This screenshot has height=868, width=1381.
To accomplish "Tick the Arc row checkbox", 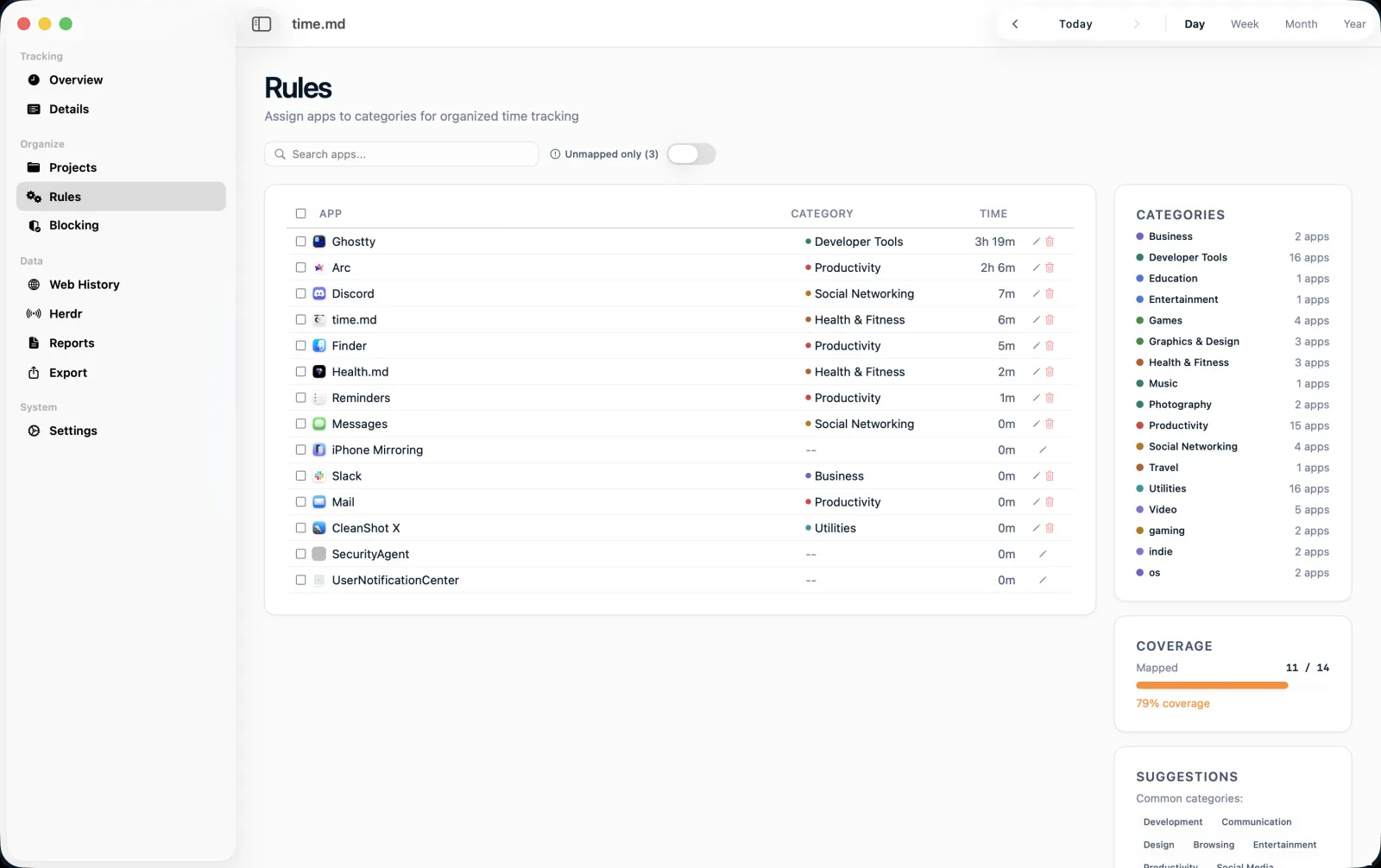I will pyautogui.click(x=300, y=267).
